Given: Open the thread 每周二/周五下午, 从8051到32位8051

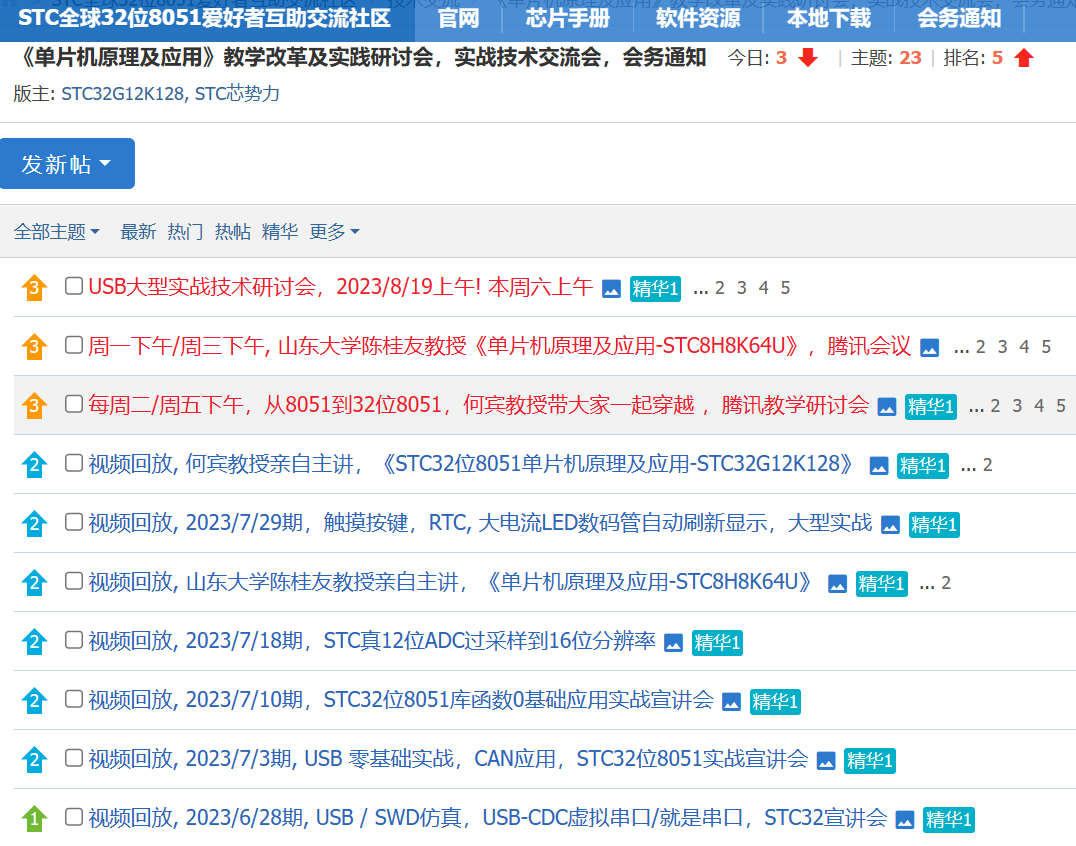Looking at the screenshot, I should coord(478,405).
